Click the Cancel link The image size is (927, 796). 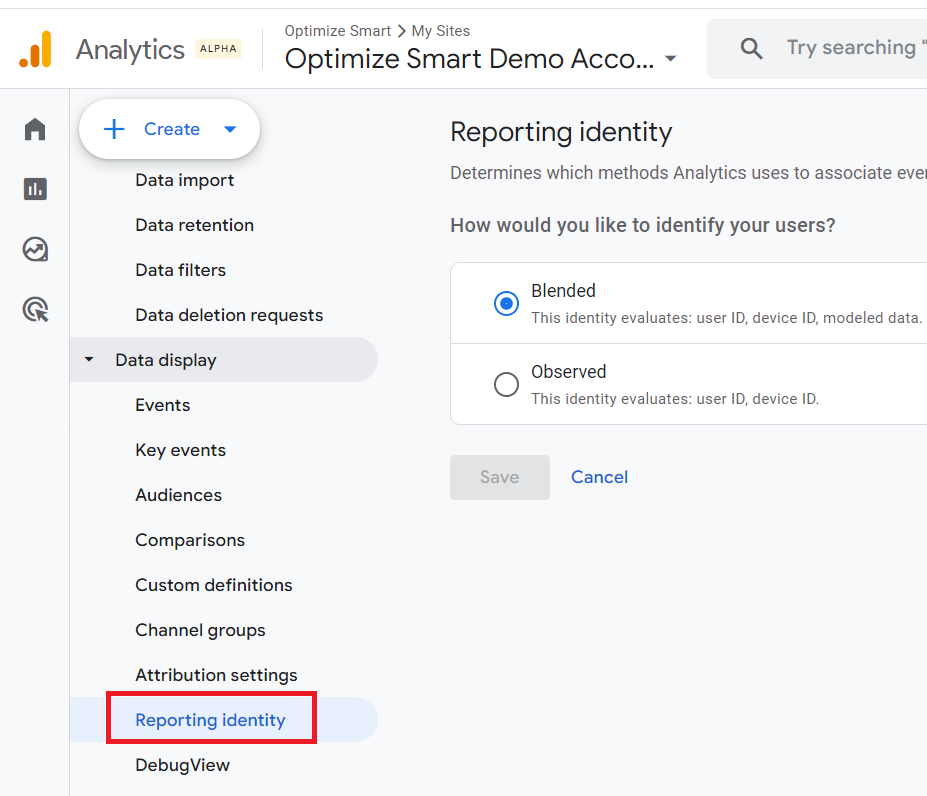coord(599,477)
